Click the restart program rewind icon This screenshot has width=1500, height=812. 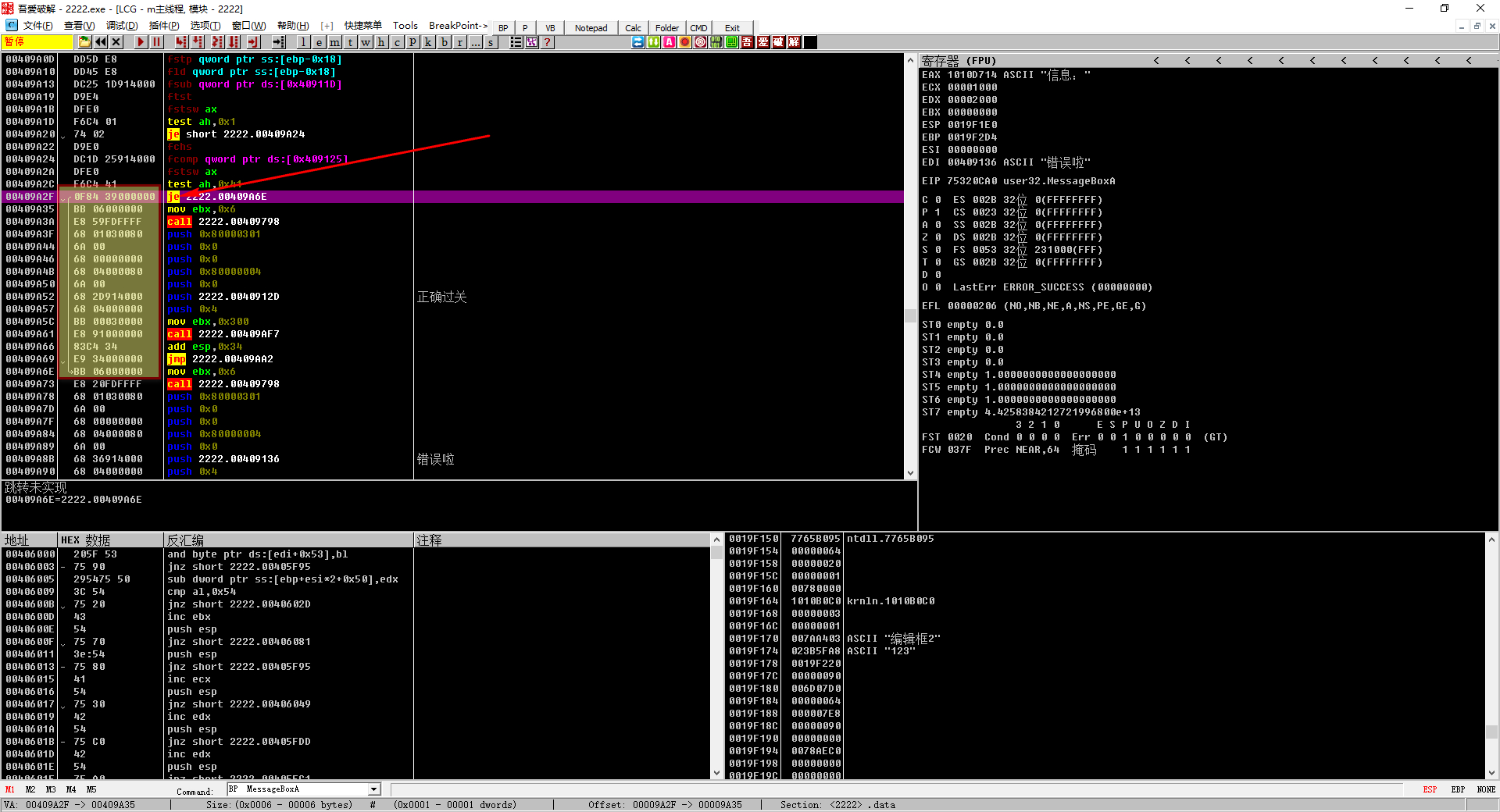[x=101, y=42]
